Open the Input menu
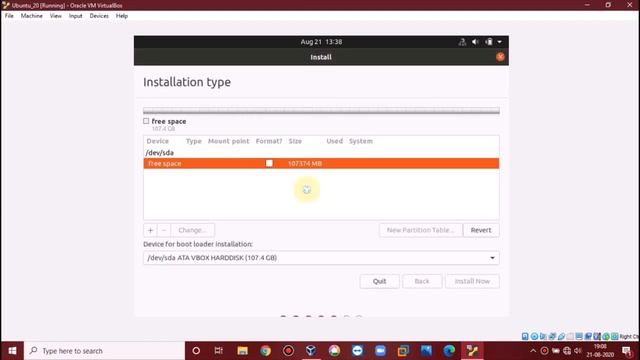Screen dimensions: 640x360 tap(76, 16)
